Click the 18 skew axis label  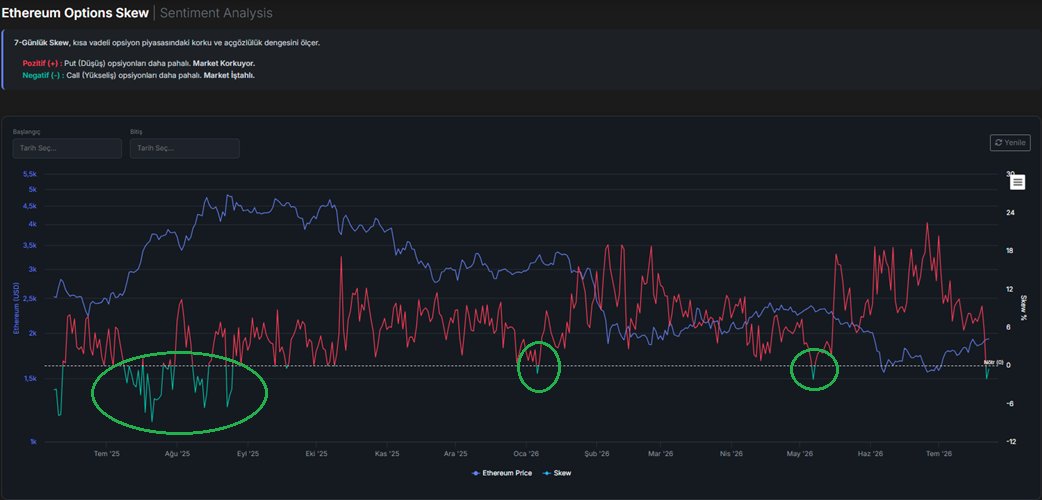pos(1011,251)
